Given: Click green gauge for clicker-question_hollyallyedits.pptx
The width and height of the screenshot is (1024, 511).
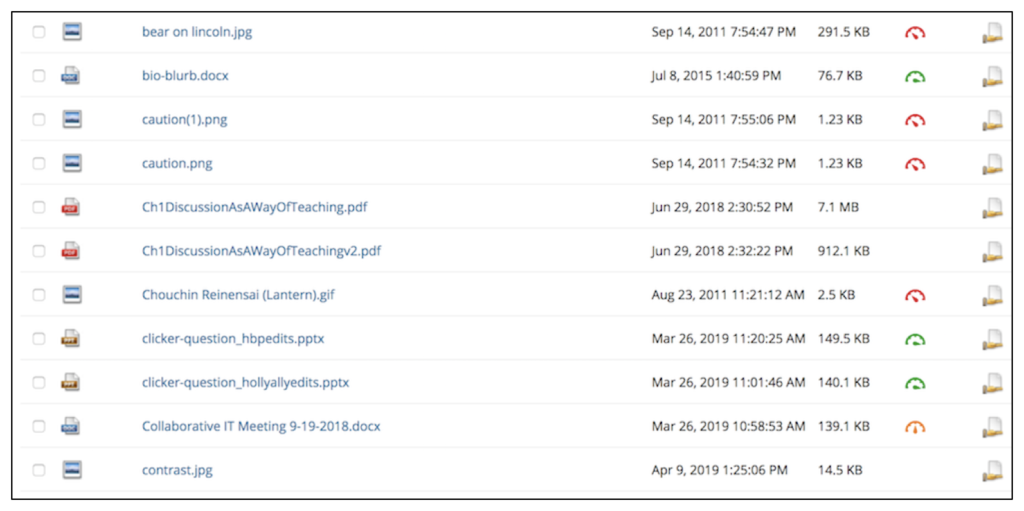Looking at the screenshot, I should 915,383.
